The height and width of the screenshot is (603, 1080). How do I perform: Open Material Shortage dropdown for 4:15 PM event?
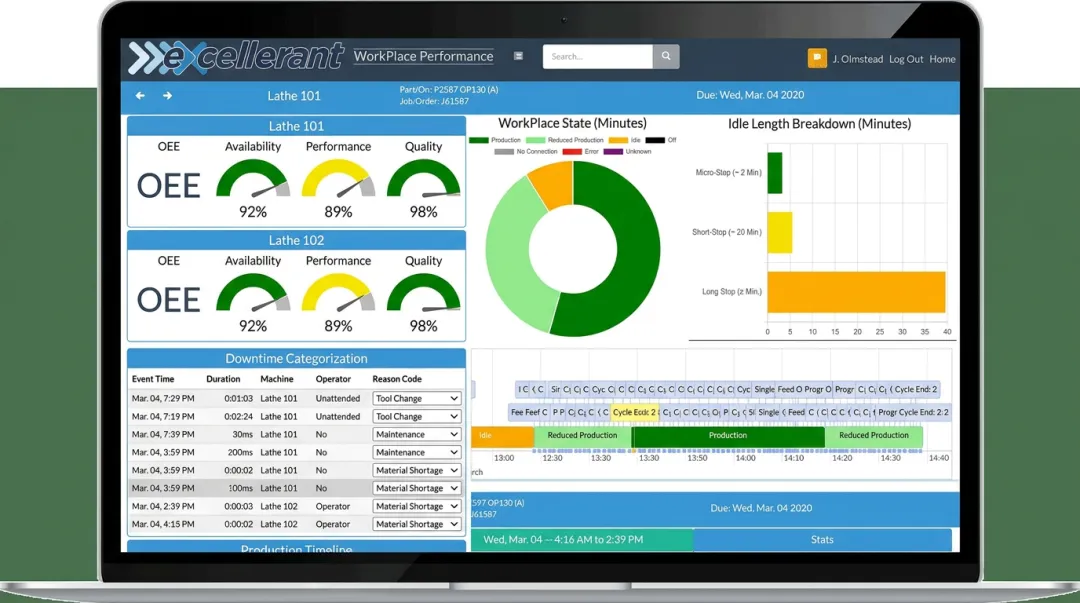click(x=417, y=524)
